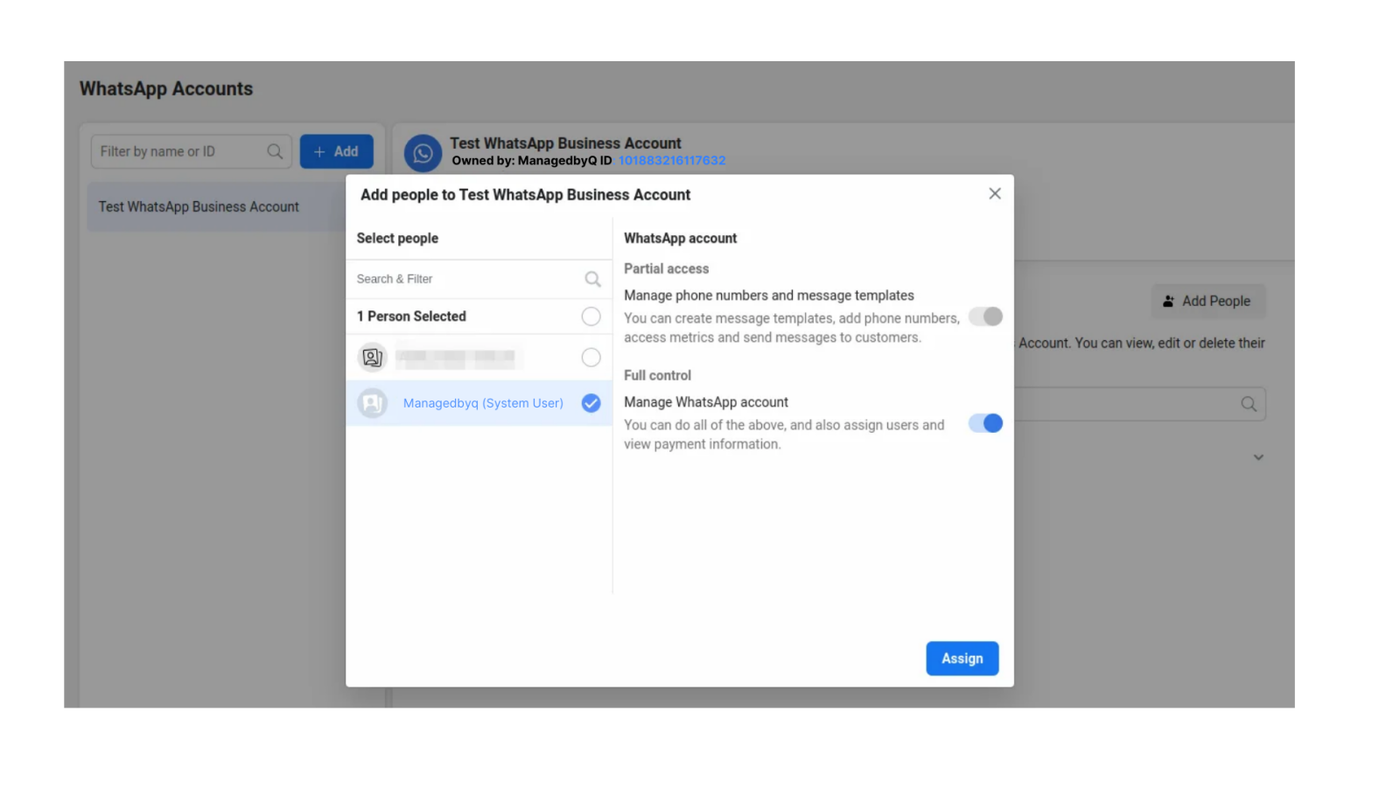Select Test WhatsApp Business Account in the list
This screenshot has width=1400, height=787.
coord(216,207)
